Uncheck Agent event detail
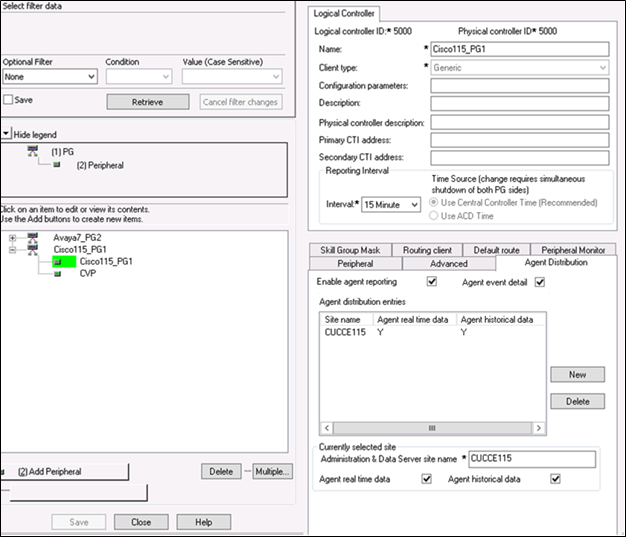Screen dimensions: 626x537 click(540, 282)
